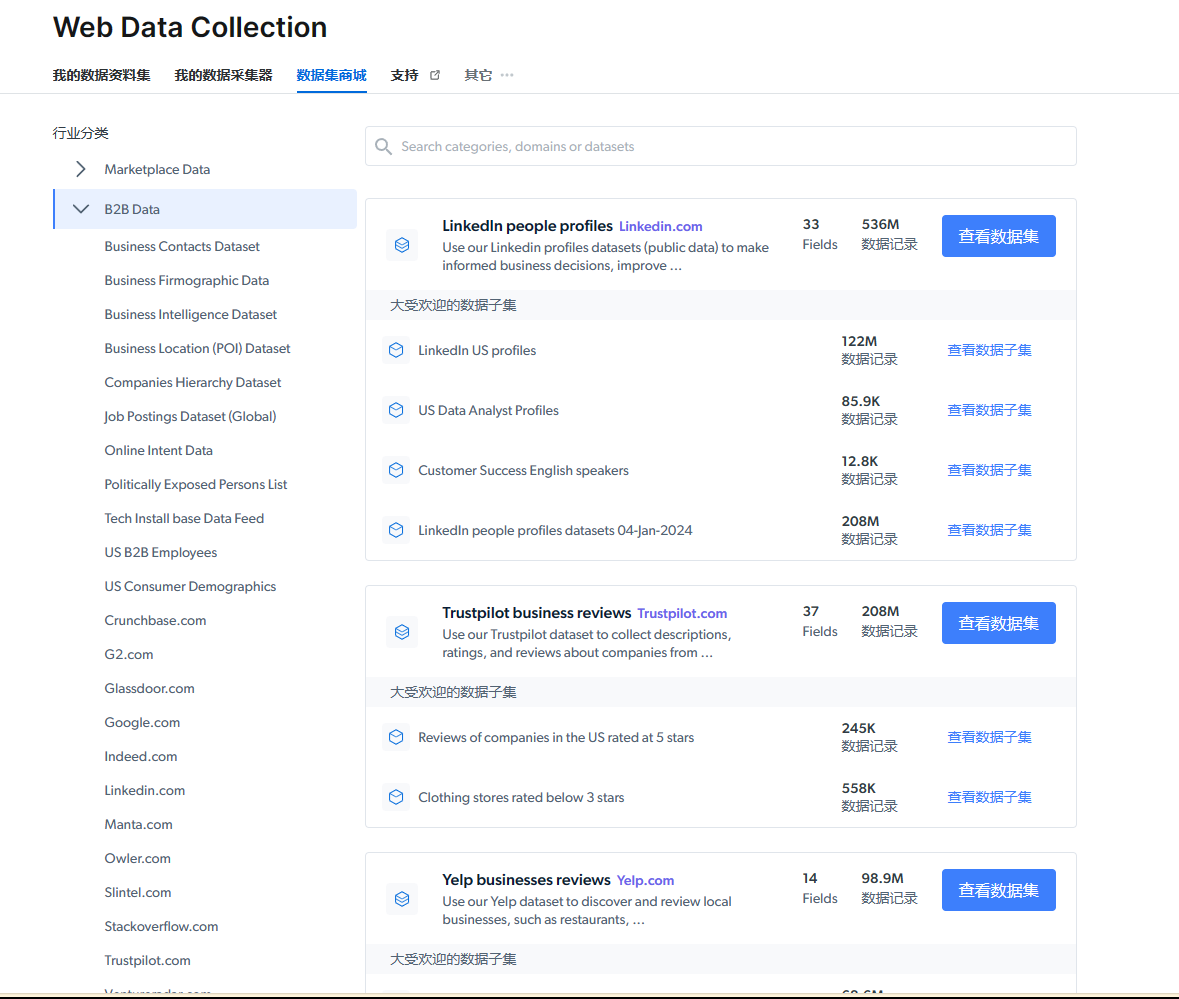
Task: Click 查看数据子集 for Clothing stores below 3 stars
Action: point(989,798)
